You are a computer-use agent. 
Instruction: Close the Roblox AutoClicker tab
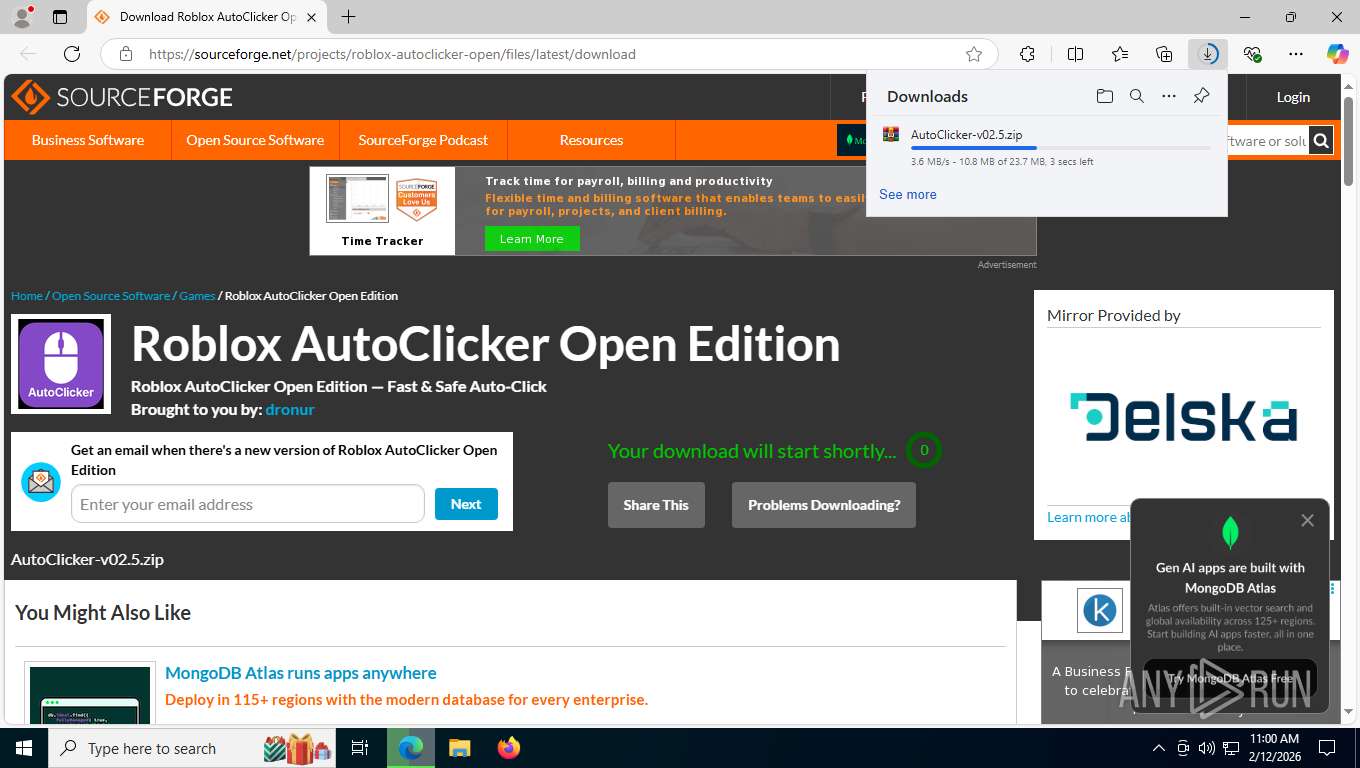pyautogui.click(x=311, y=17)
